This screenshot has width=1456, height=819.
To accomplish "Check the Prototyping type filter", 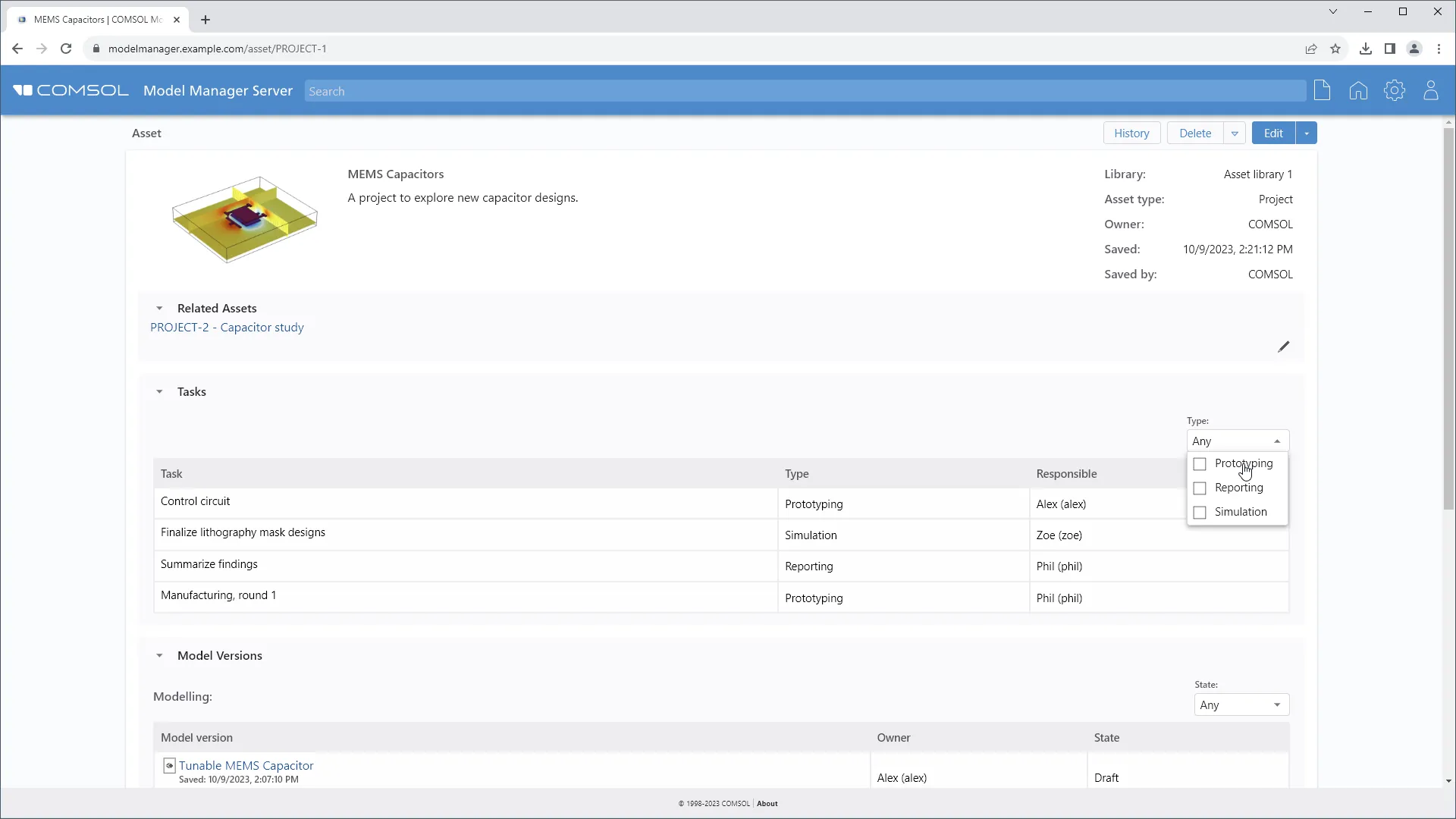I will coord(1200,464).
